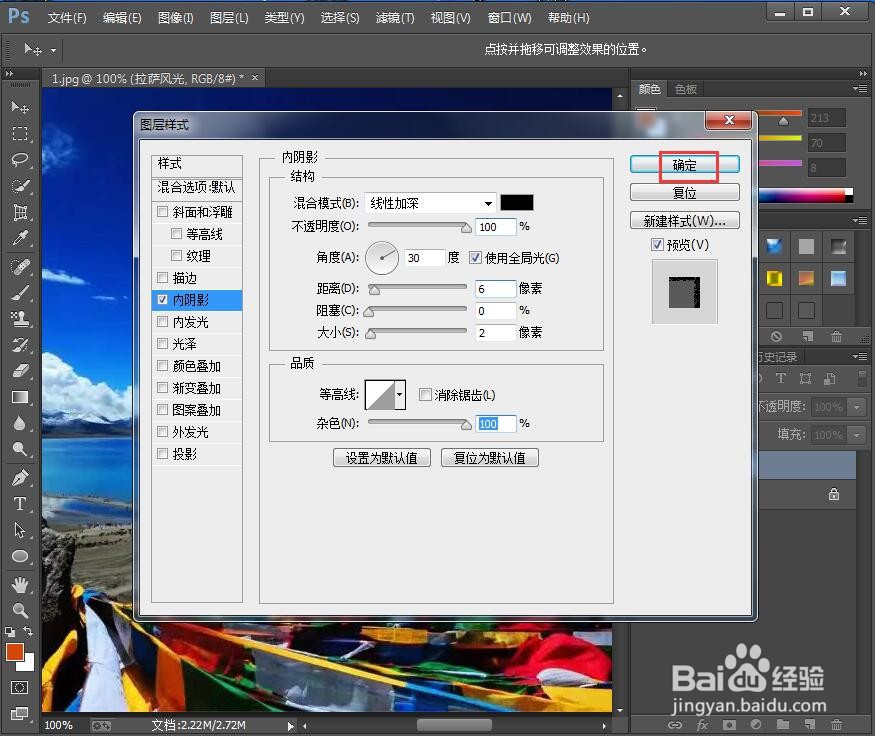
Task: Activate the Crop tool
Action: pos(18,213)
